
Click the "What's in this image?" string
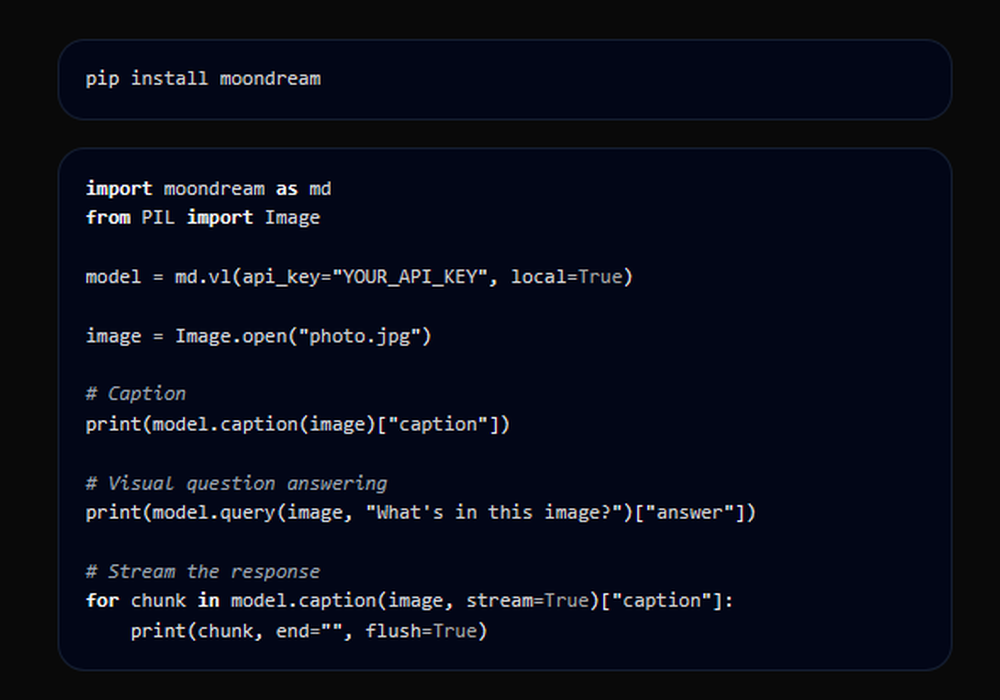point(494,512)
